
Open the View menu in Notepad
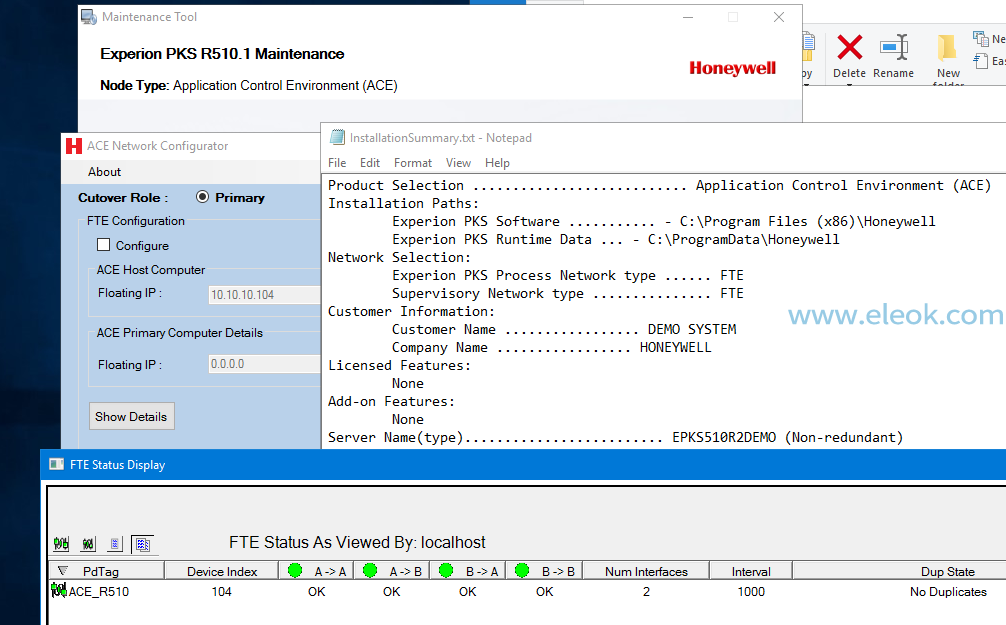tap(458, 163)
